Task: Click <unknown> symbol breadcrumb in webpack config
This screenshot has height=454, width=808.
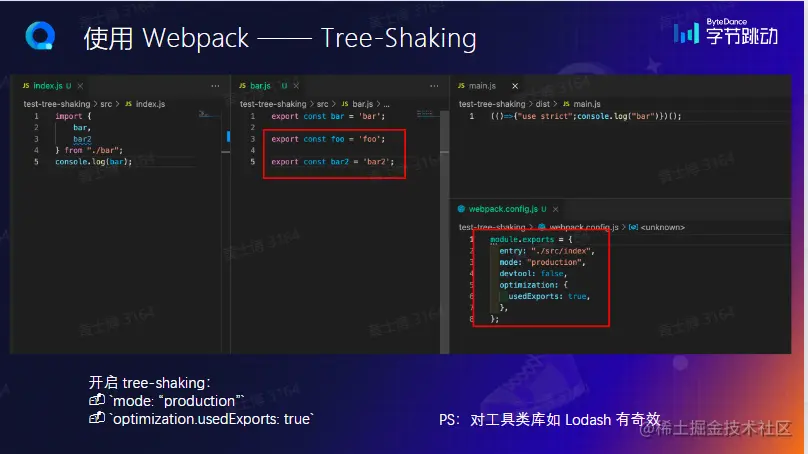Action: click(663, 227)
